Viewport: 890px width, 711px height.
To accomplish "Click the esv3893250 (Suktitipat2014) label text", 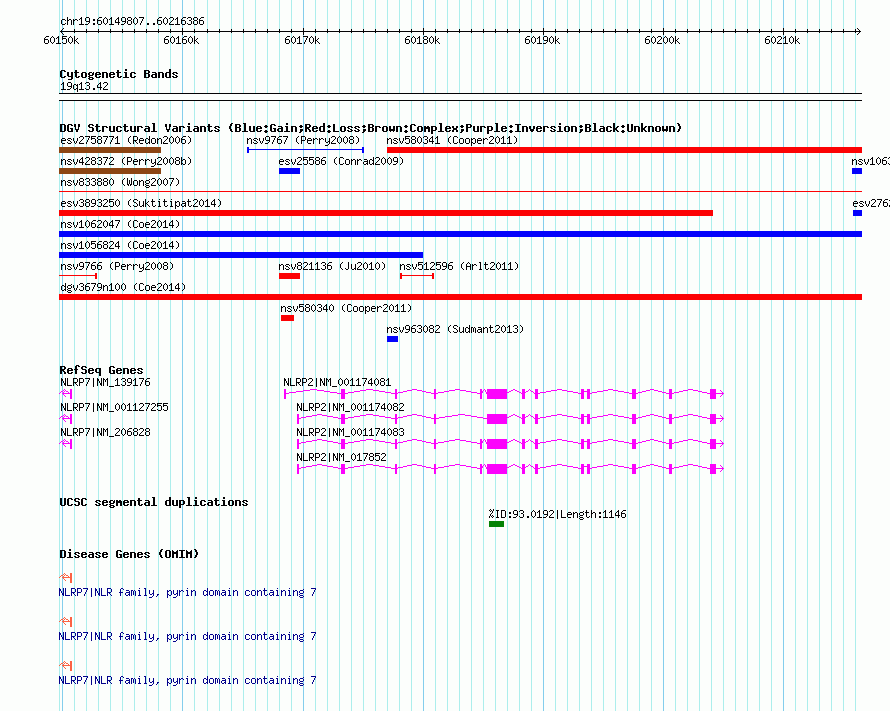I will point(141,203).
